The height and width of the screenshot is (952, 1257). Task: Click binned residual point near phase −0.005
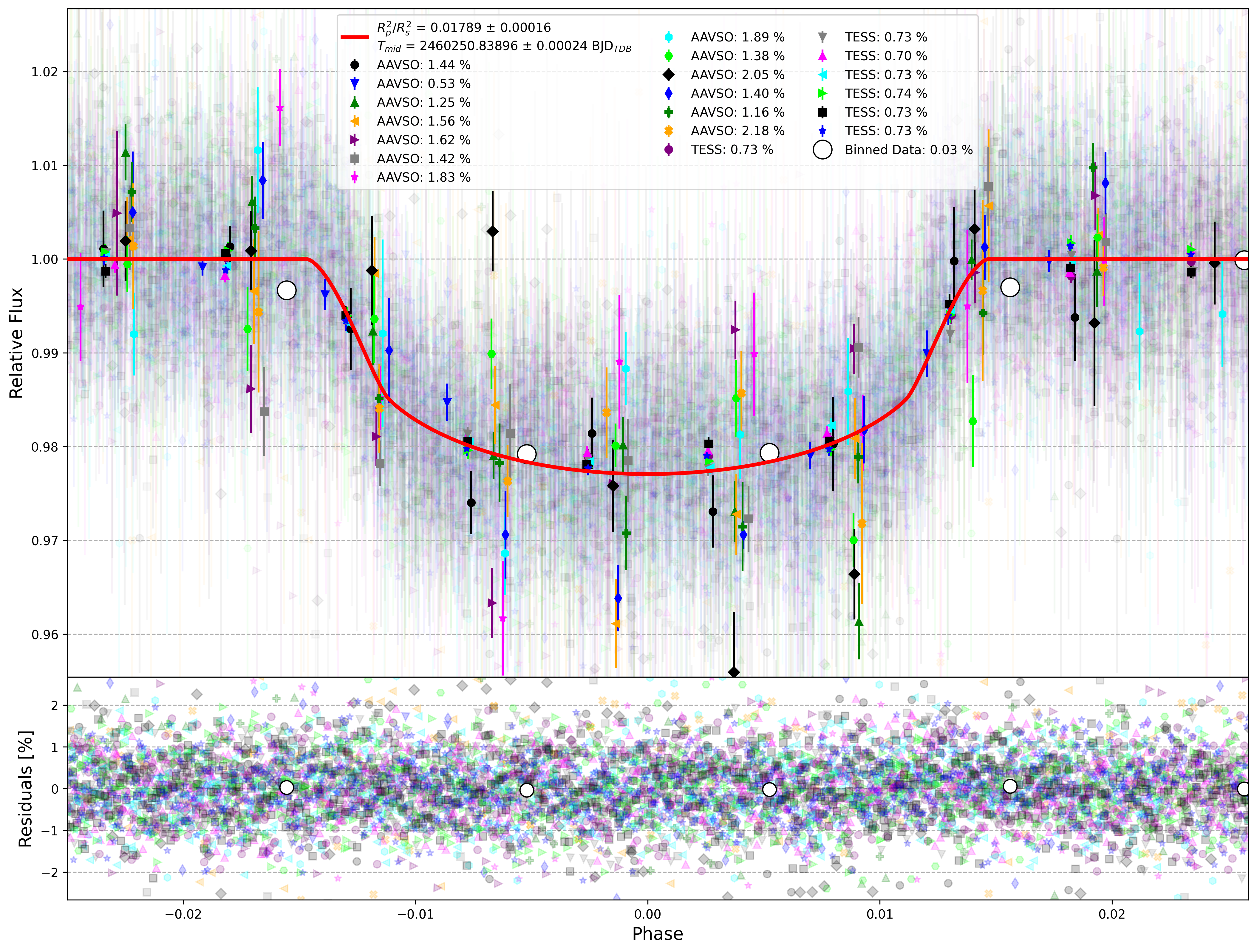[x=527, y=790]
